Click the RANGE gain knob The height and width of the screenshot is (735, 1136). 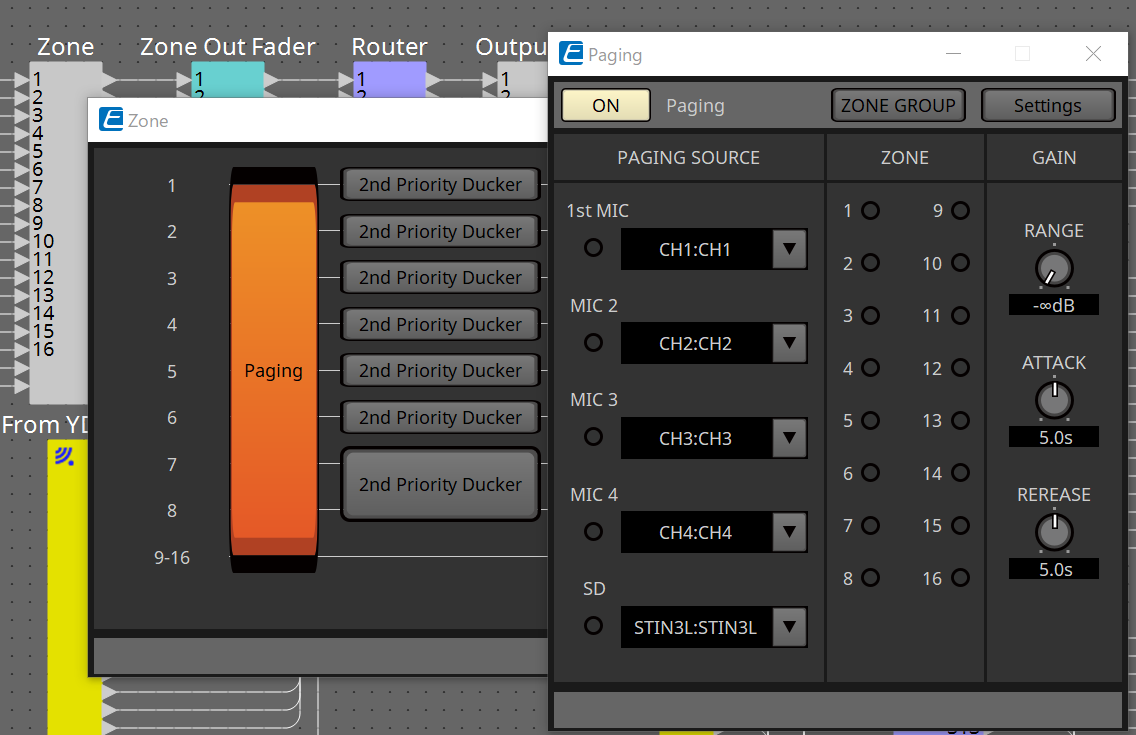coord(1053,268)
